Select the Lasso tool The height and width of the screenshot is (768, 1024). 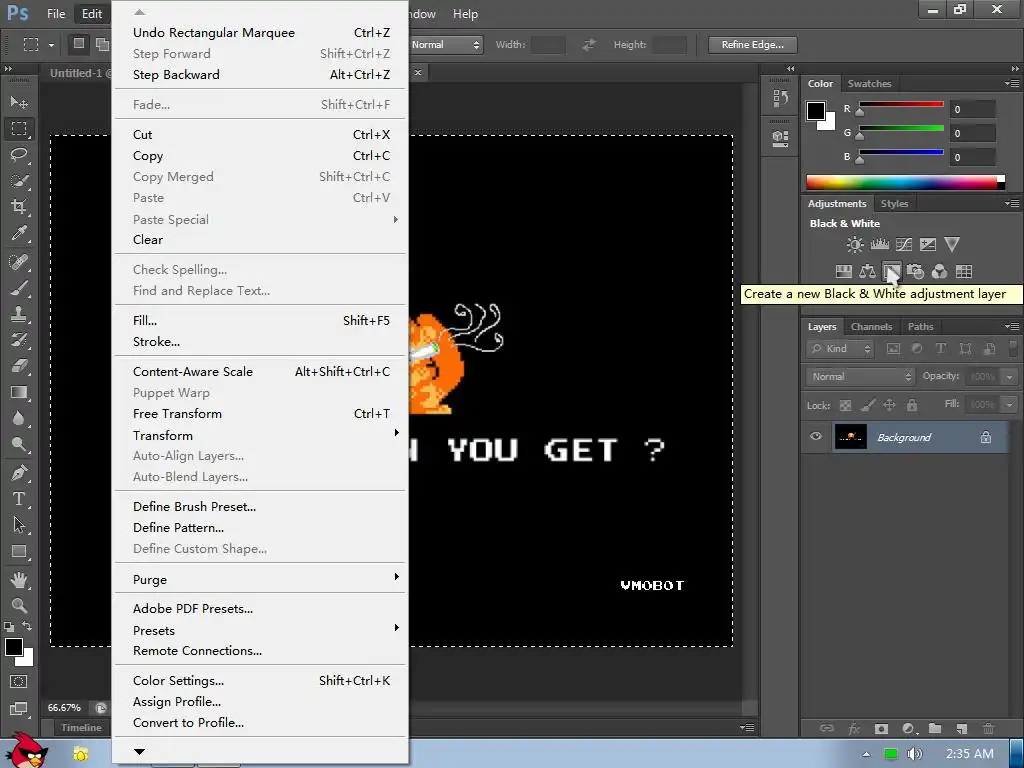point(19,155)
